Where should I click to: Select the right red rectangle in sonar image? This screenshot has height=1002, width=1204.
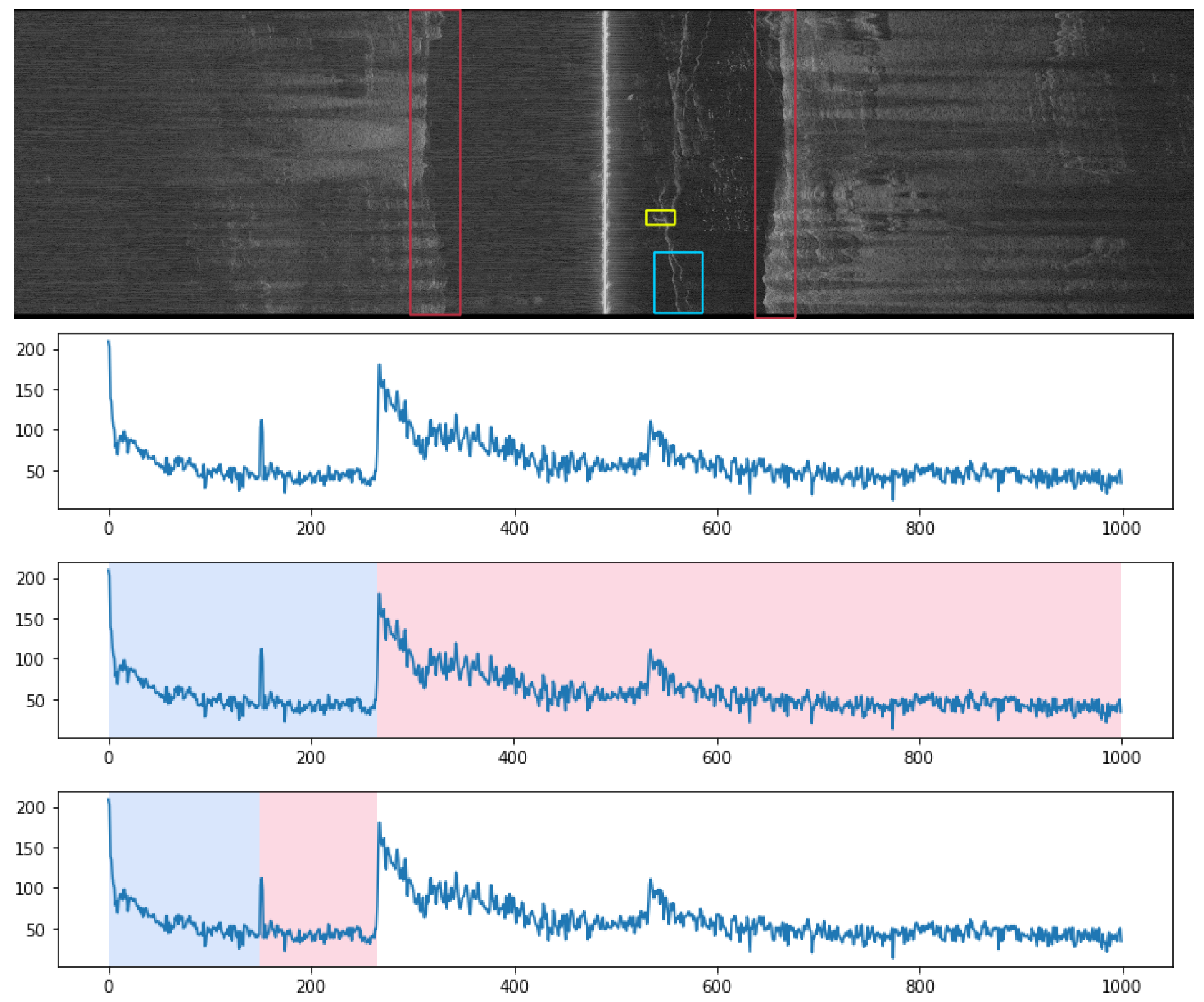pyautogui.click(x=775, y=163)
